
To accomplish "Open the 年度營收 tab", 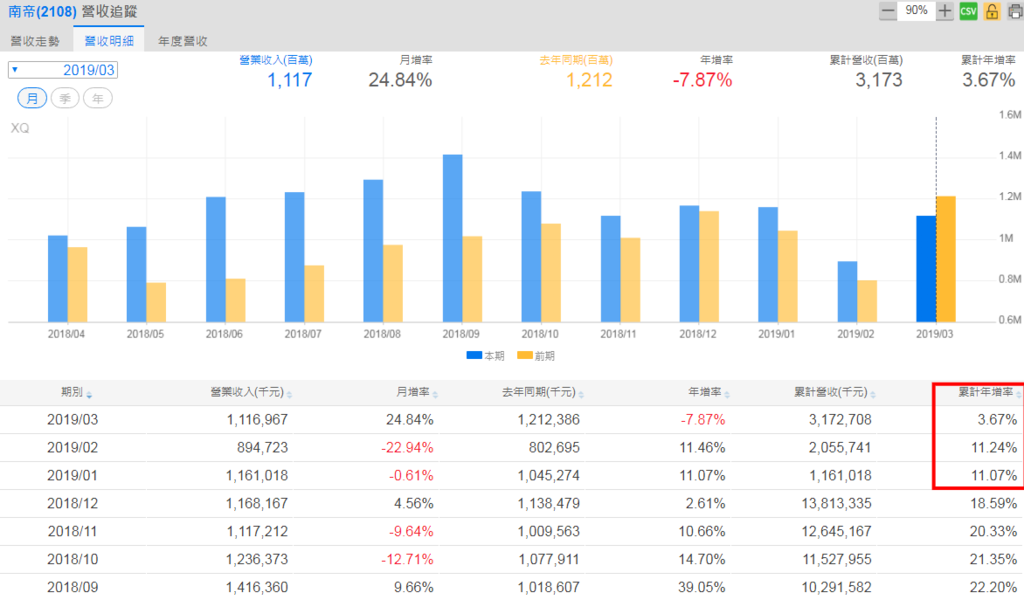I will [183, 41].
